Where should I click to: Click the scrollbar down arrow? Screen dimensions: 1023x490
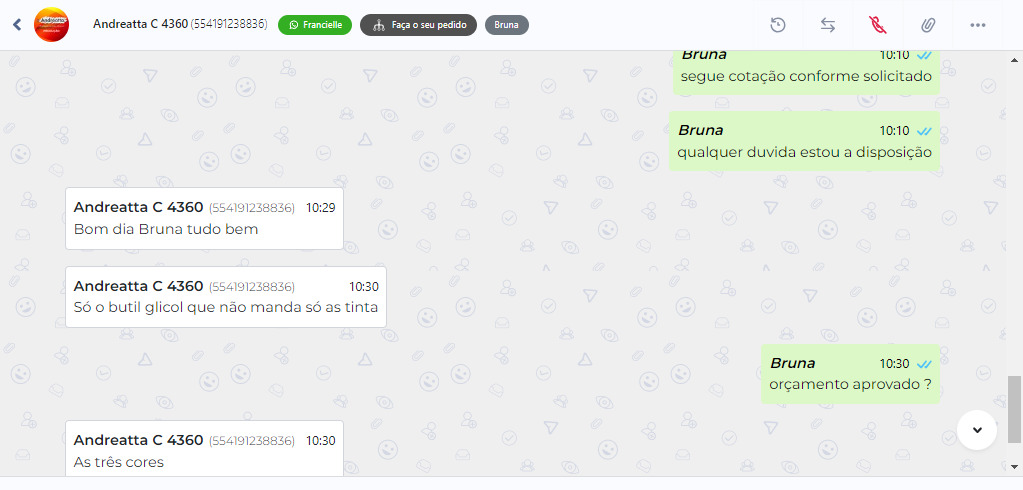coord(1015,466)
